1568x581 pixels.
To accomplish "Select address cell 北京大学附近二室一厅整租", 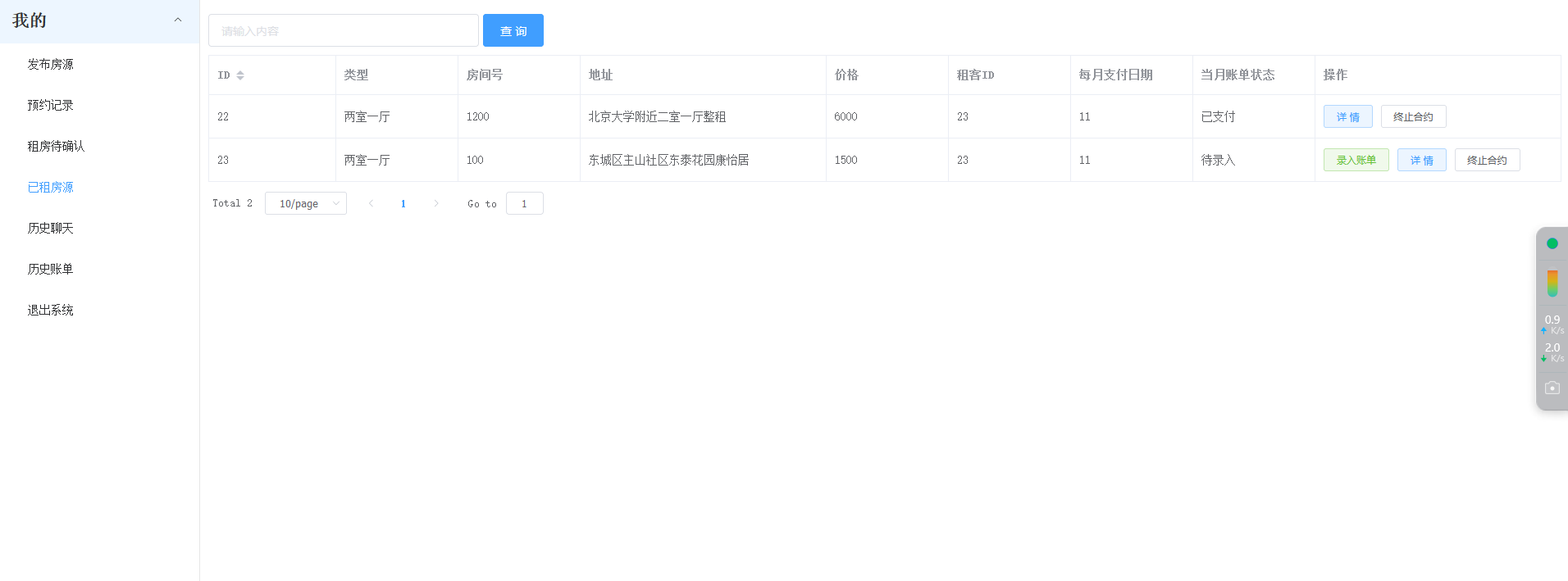I will point(657,116).
